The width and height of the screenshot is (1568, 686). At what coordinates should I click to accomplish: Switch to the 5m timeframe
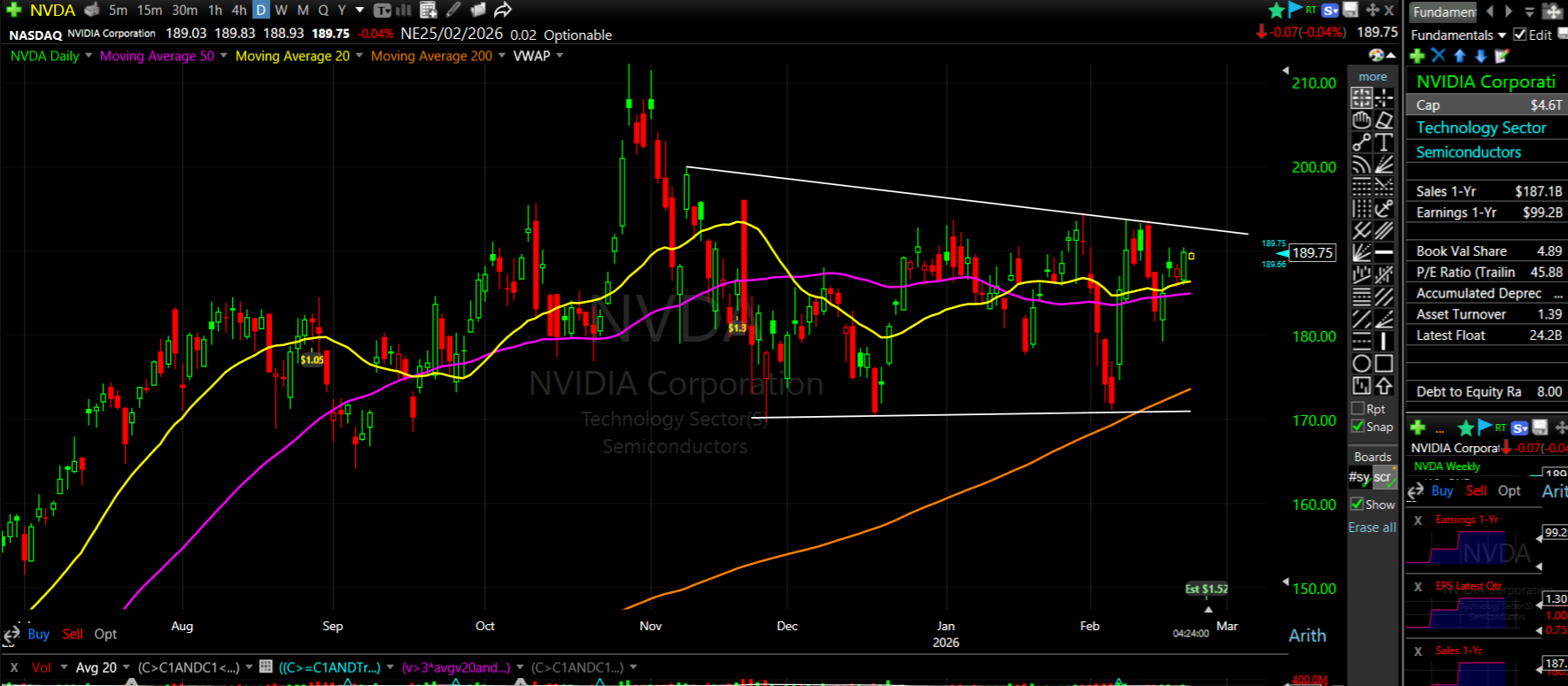point(118,10)
